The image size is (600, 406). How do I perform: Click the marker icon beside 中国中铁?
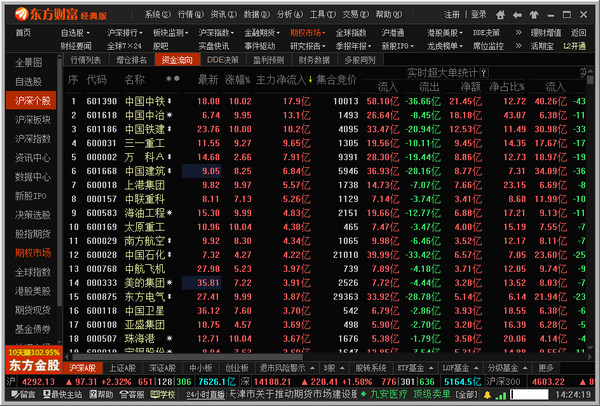click(x=169, y=101)
